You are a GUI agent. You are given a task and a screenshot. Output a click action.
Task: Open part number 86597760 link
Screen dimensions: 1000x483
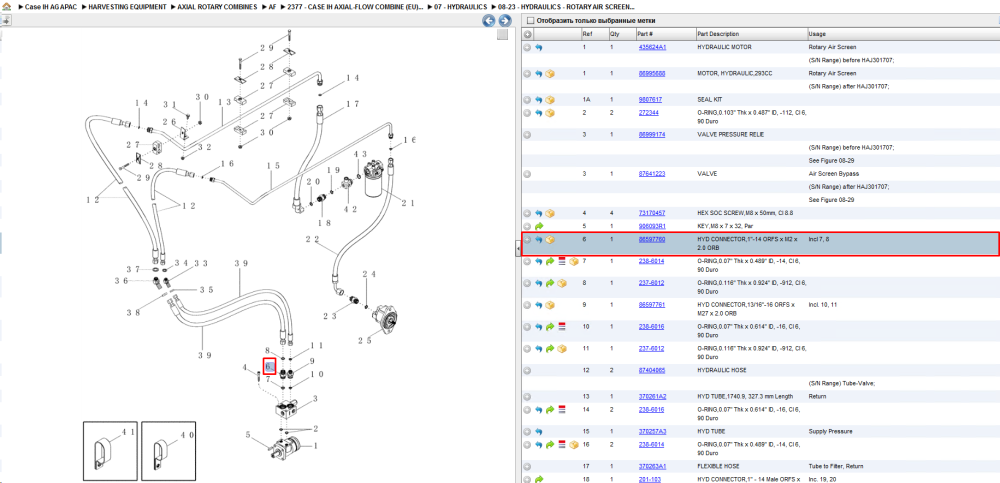coord(652,239)
